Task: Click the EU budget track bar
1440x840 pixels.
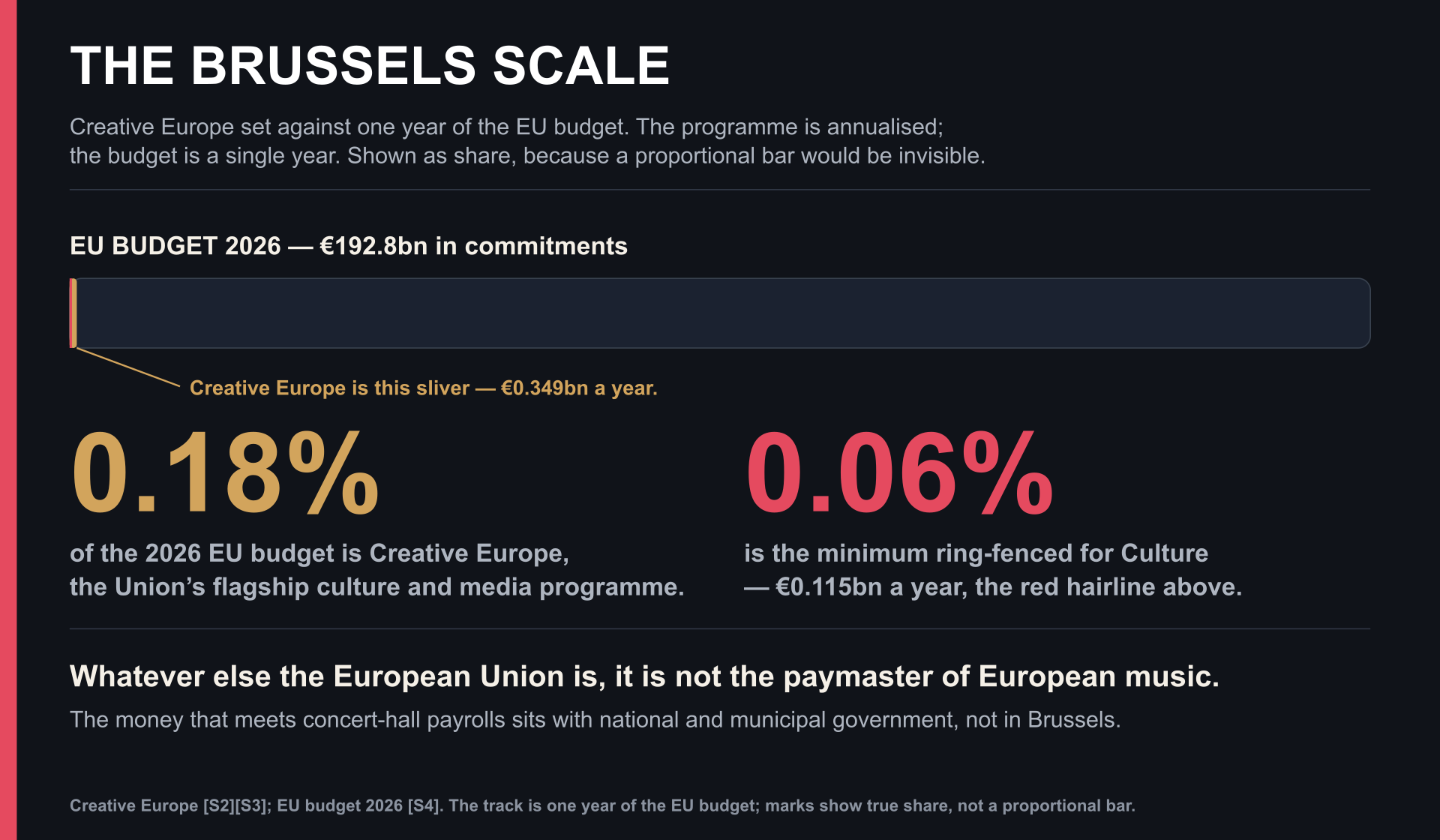Action: point(720,313)
